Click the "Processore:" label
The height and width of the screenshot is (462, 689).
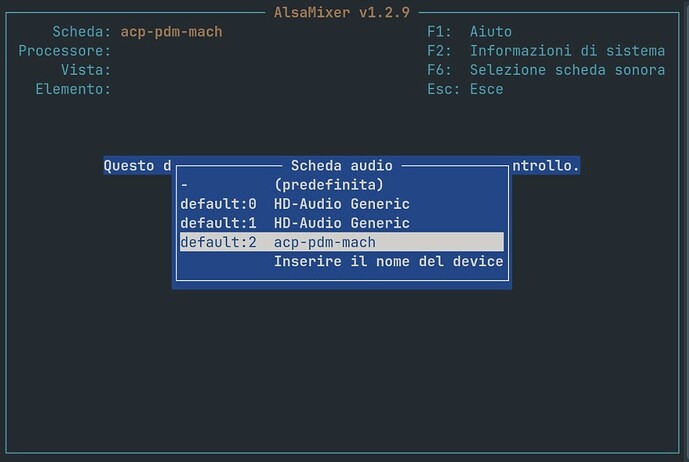(x=64, y=51)
